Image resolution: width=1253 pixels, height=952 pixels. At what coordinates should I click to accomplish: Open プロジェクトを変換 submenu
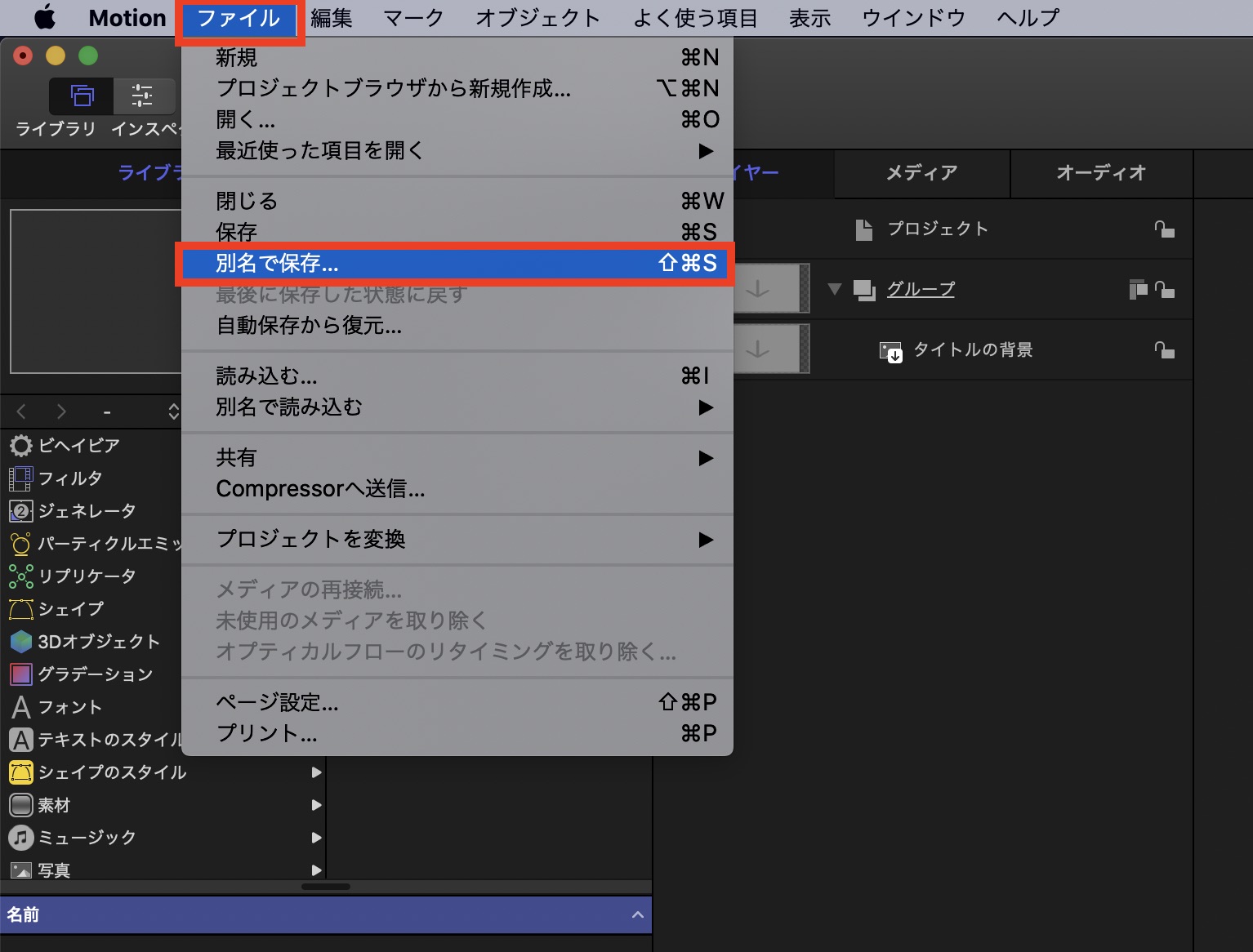click(457, 540)
